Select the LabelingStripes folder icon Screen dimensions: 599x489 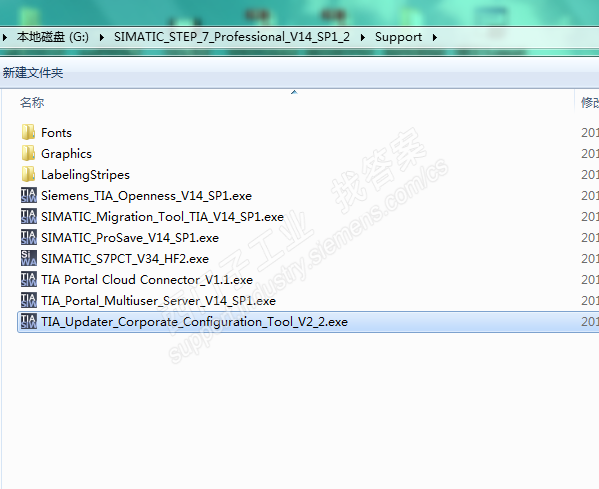pyautogui.click(x=28, y=175)
